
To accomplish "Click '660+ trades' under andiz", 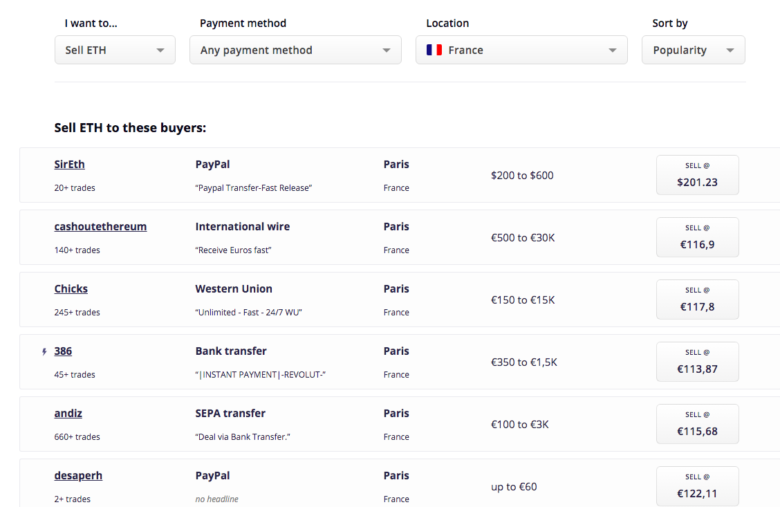I will pos(77,436).
